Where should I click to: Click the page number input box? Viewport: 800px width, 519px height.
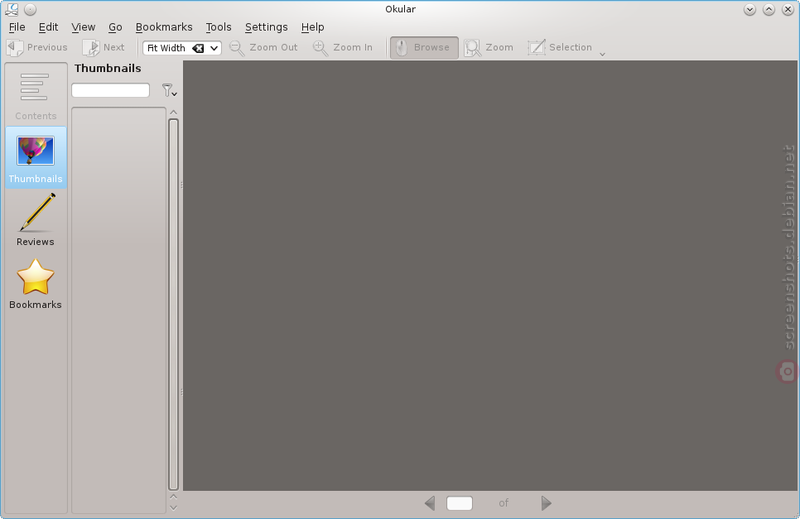click(x=459, y=503)
